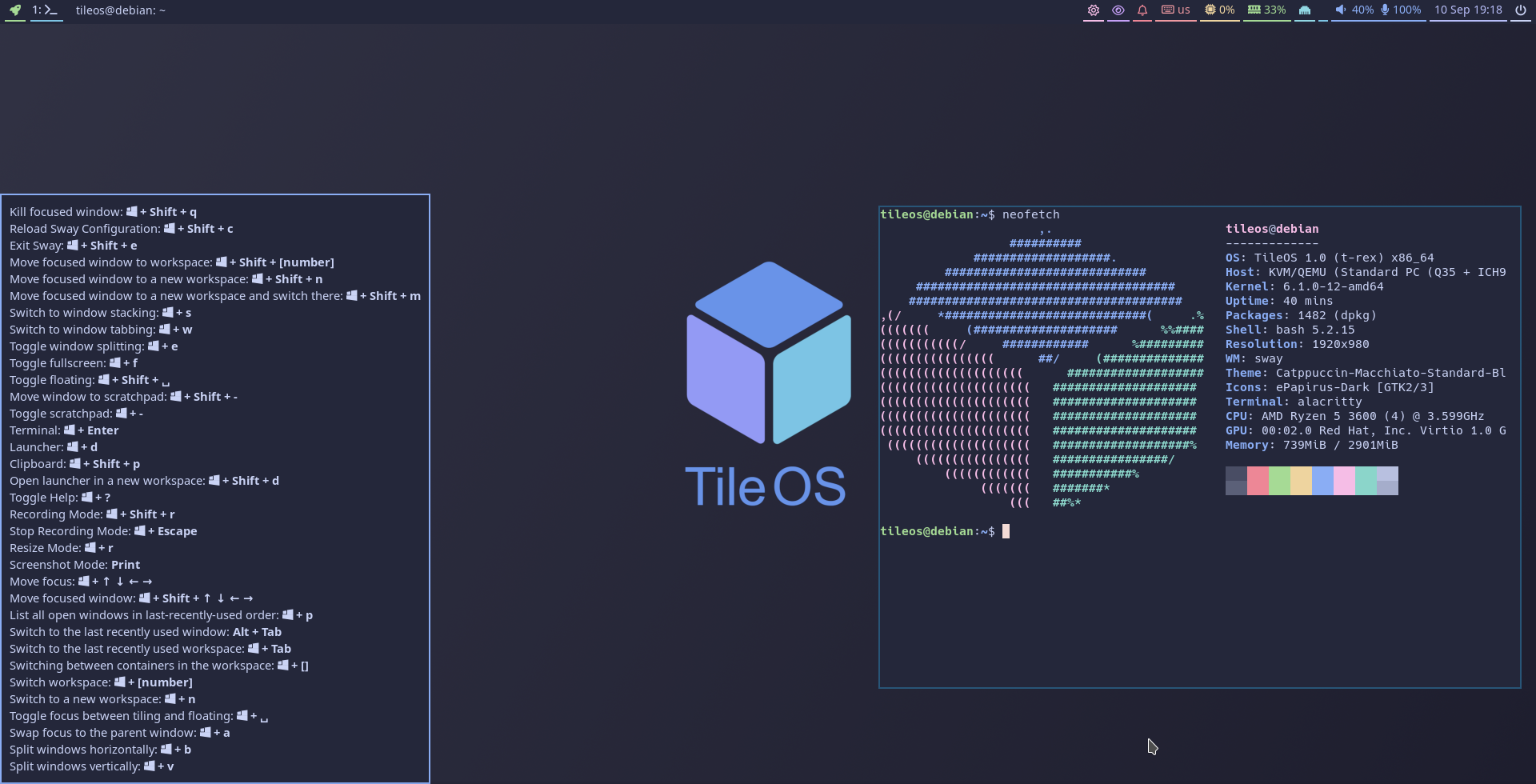Click 'Switch to window tabbing' help entry
1536x784 pixels.
coord(101,330)
